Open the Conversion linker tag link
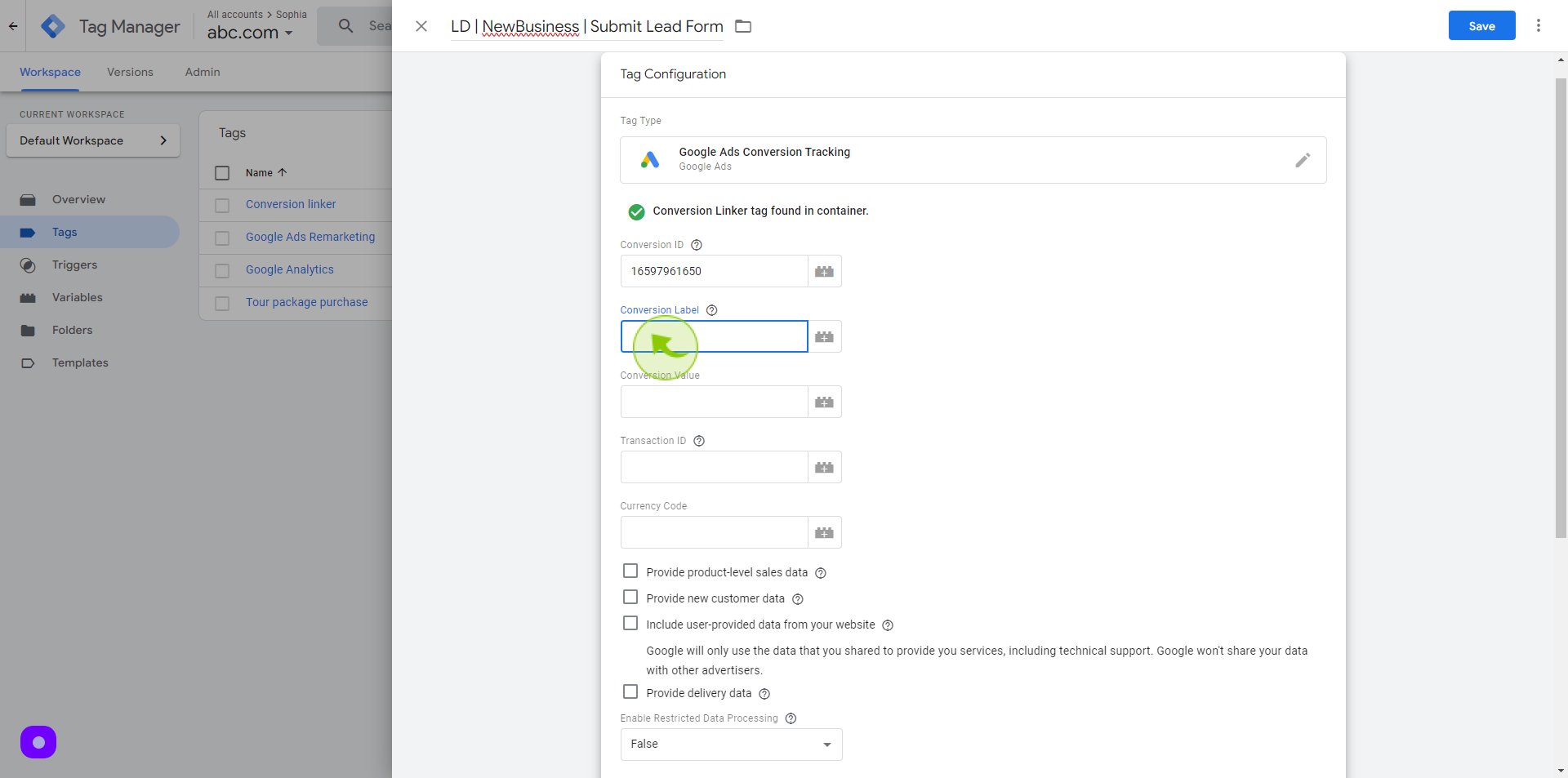Viewport: 1568px width, 778px height. (x=291, y=204)
